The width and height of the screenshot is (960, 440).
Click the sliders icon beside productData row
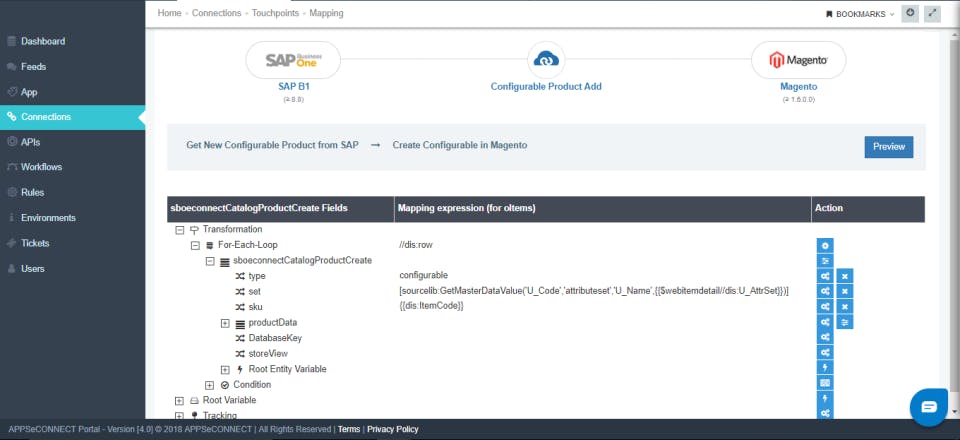845,322
